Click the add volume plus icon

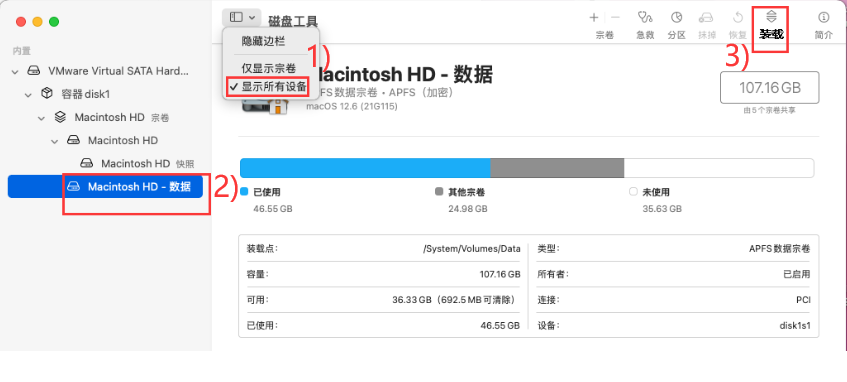pos(594,18)
